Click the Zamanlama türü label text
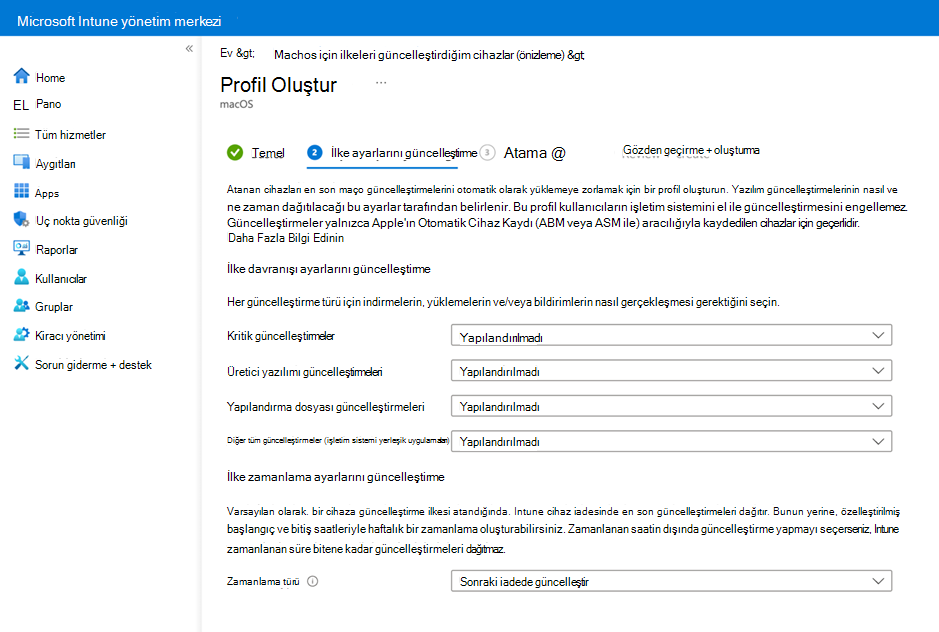 tap(263, 581)
